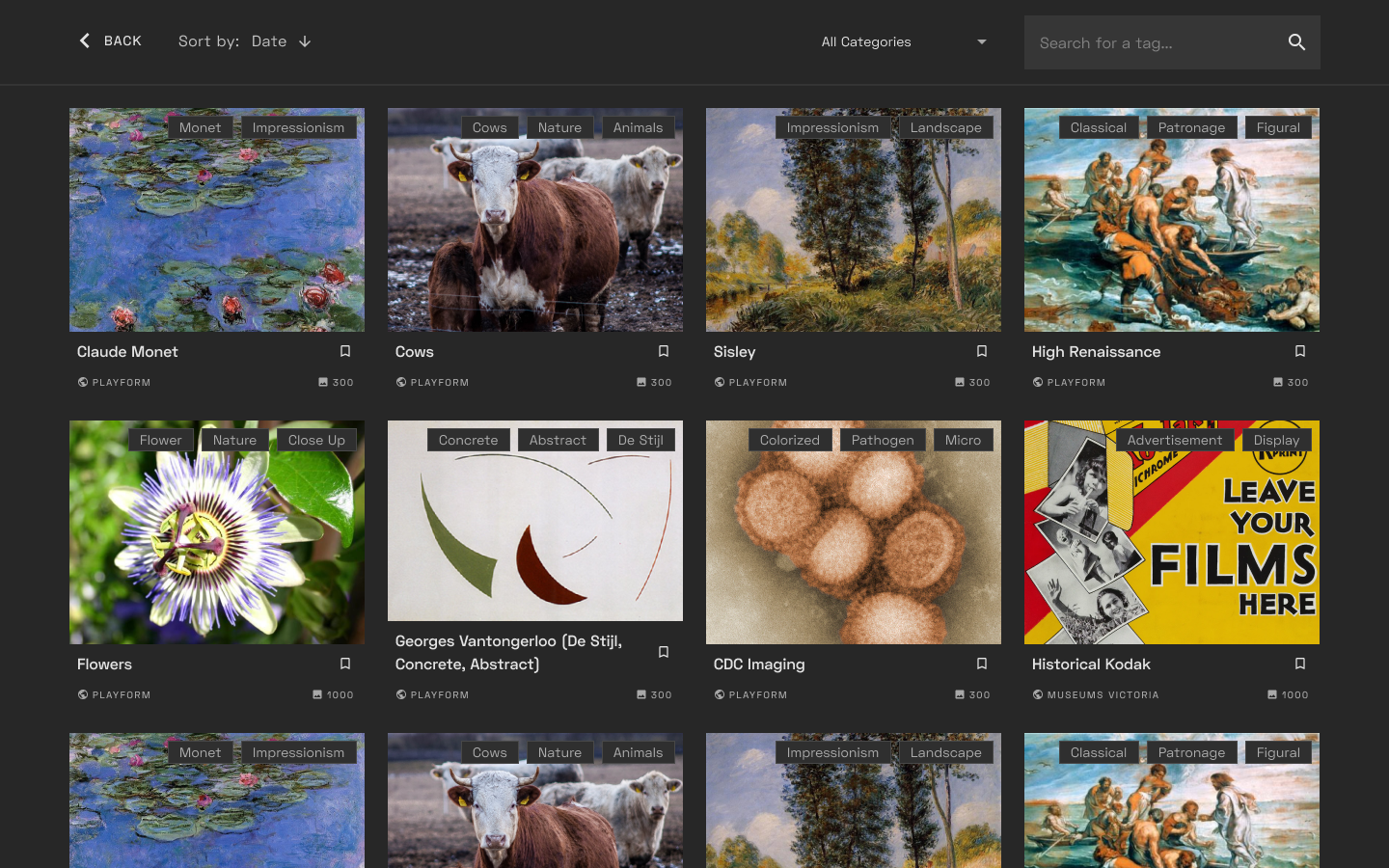Bookmark the Flowers collection
The height and width of the screenshot is (868, 1389).
point(345,664)
